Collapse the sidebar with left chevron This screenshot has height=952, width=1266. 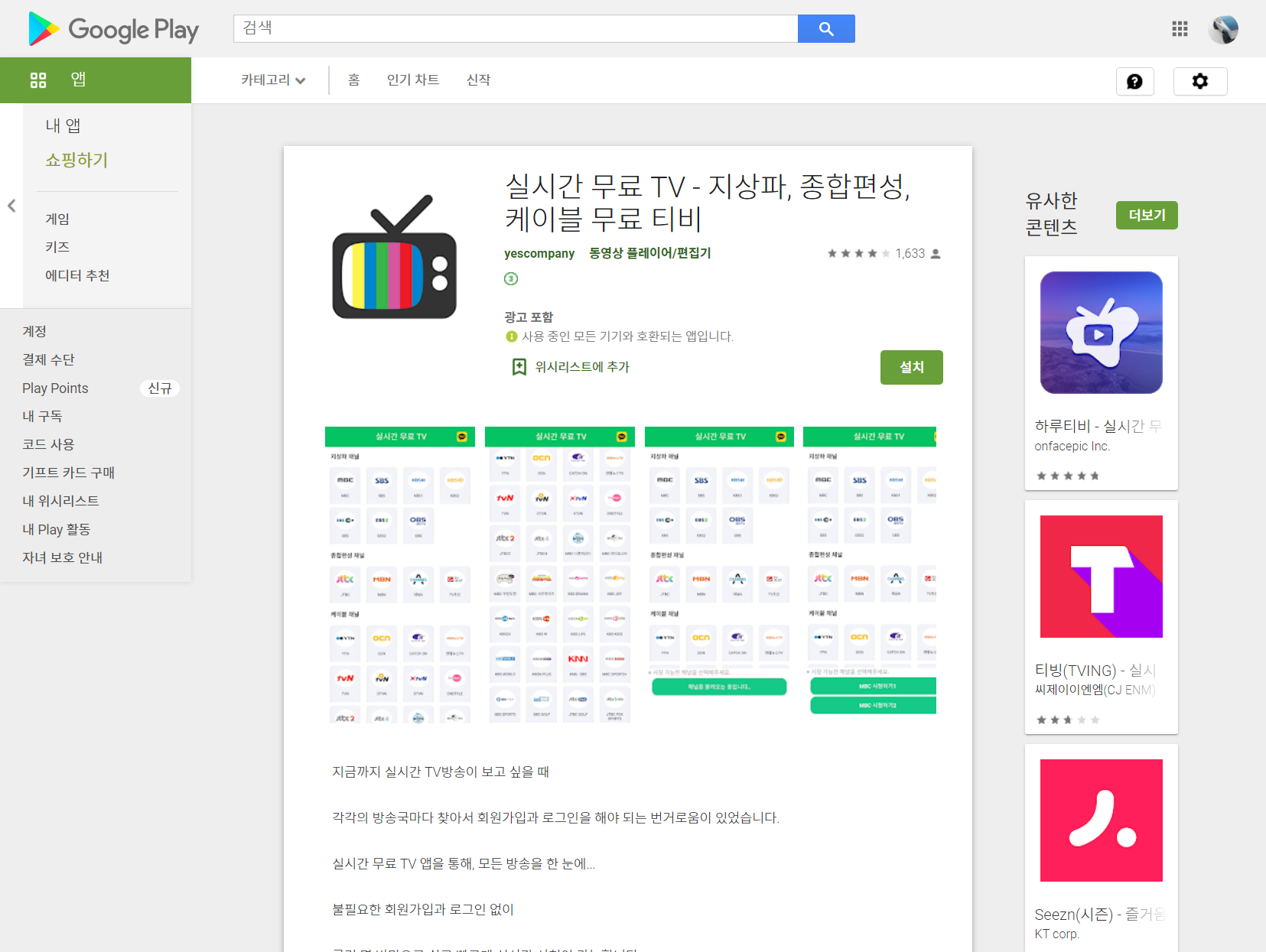click(x=11, y=206)
